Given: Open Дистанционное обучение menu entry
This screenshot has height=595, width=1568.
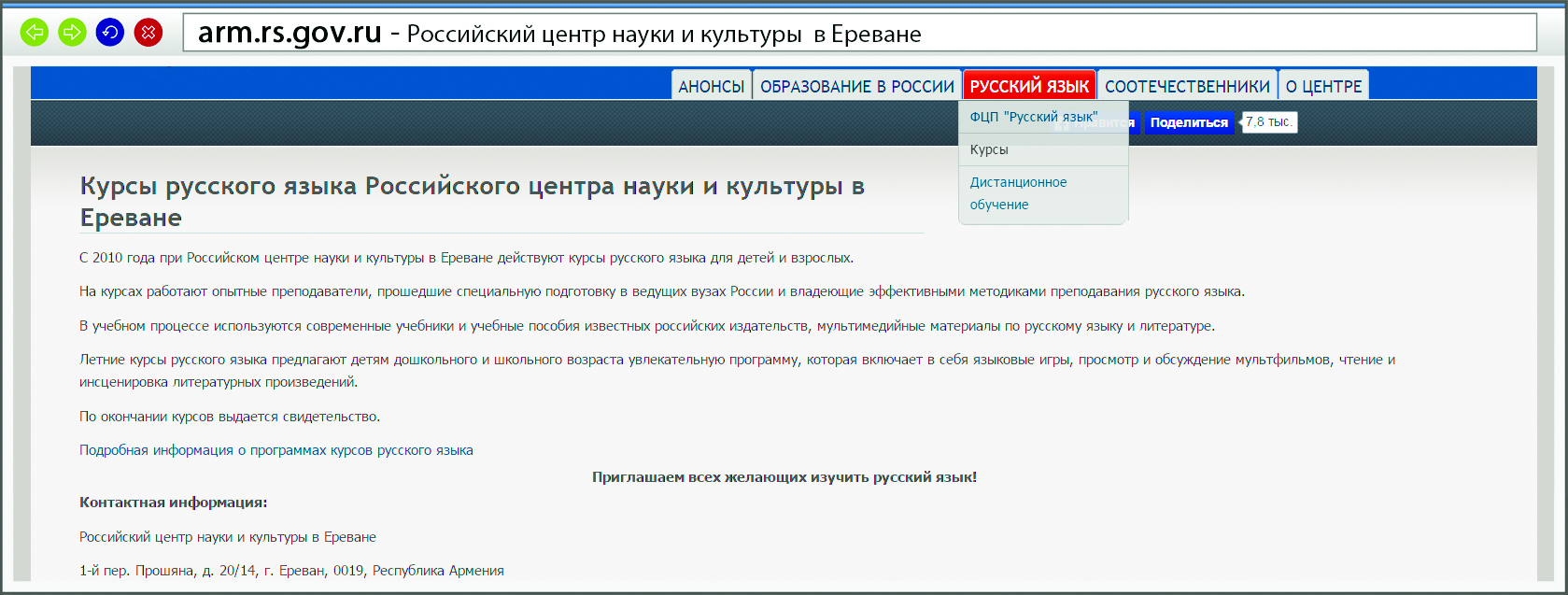Looking at the screenshot, I should point(1043,193).
